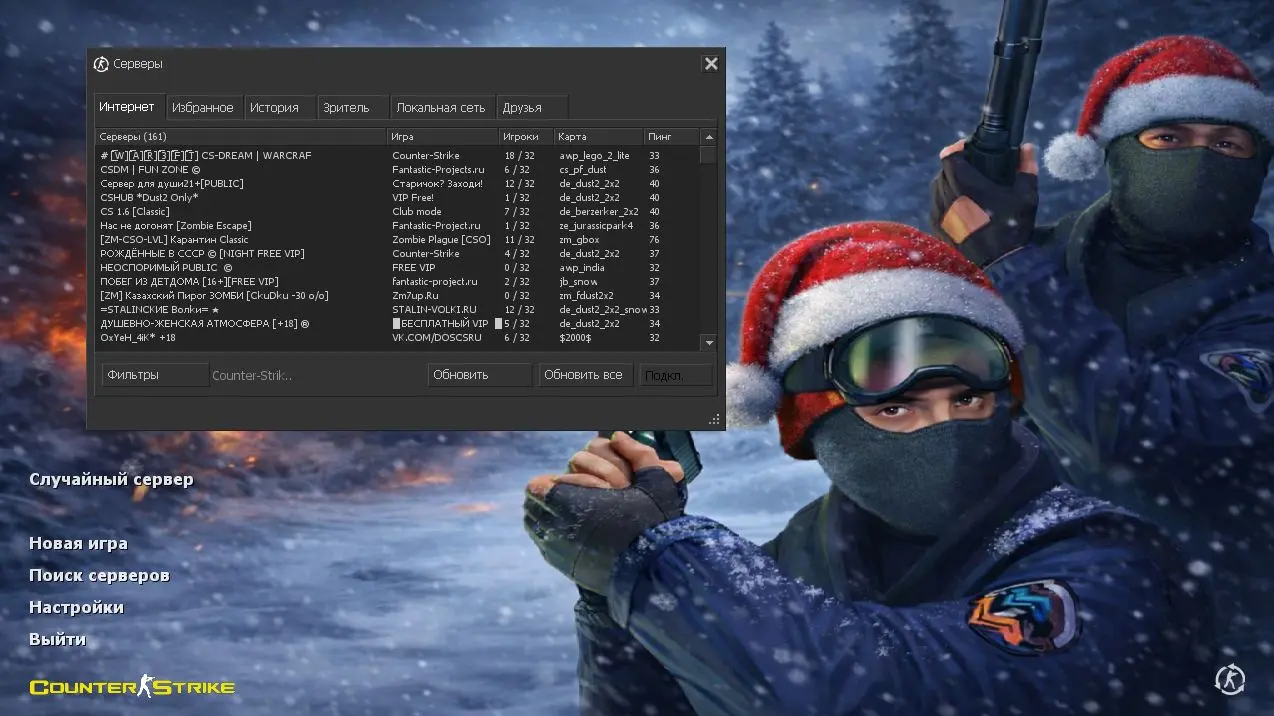The width and height of the screenshot is (1274, 716).
Task: Expand the Фильтры panel
Action: tap(155, 375)
